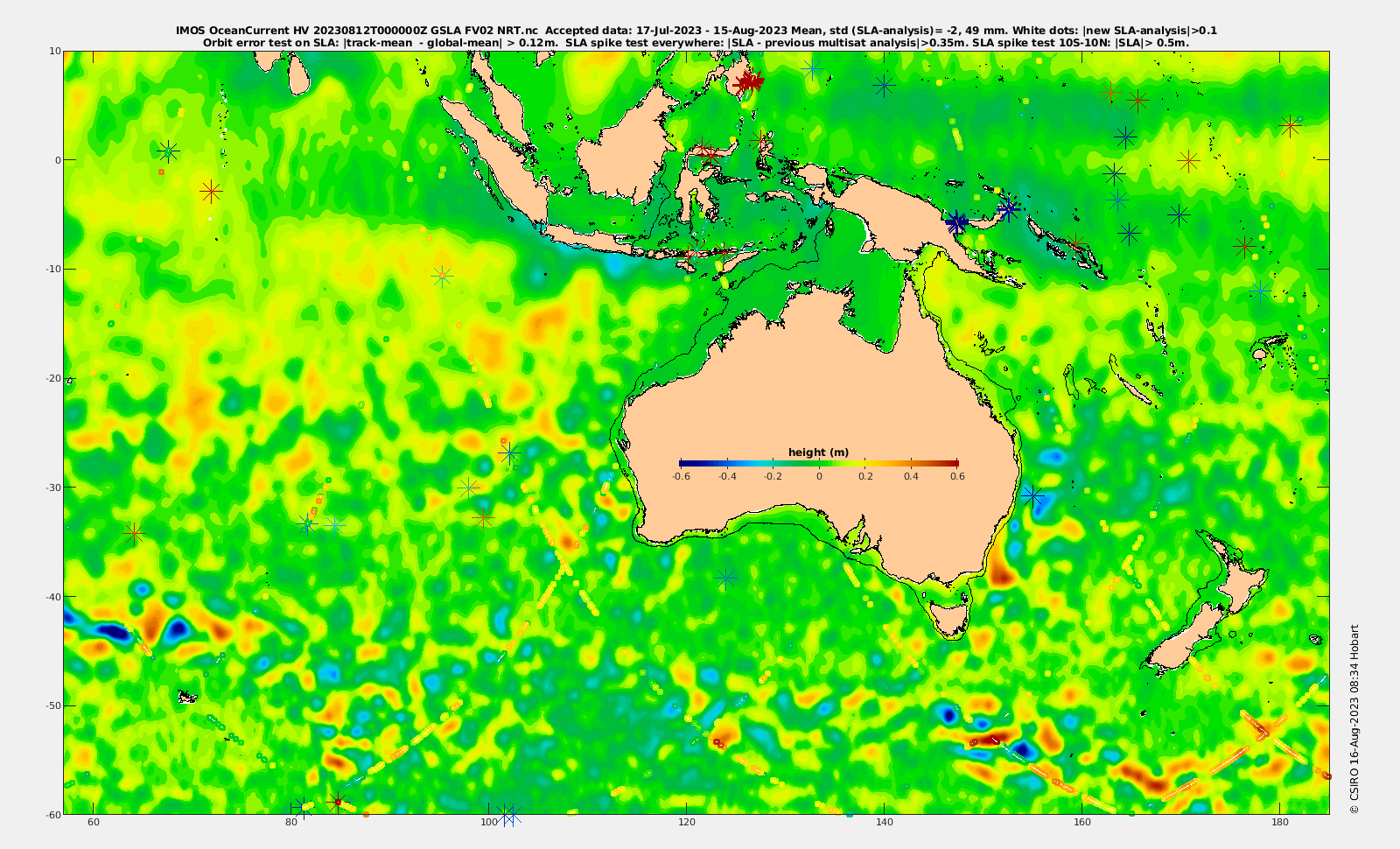Screen dimensions: 1400x849
Task: Click the longitude axis label 80
Action: [291, 823]
